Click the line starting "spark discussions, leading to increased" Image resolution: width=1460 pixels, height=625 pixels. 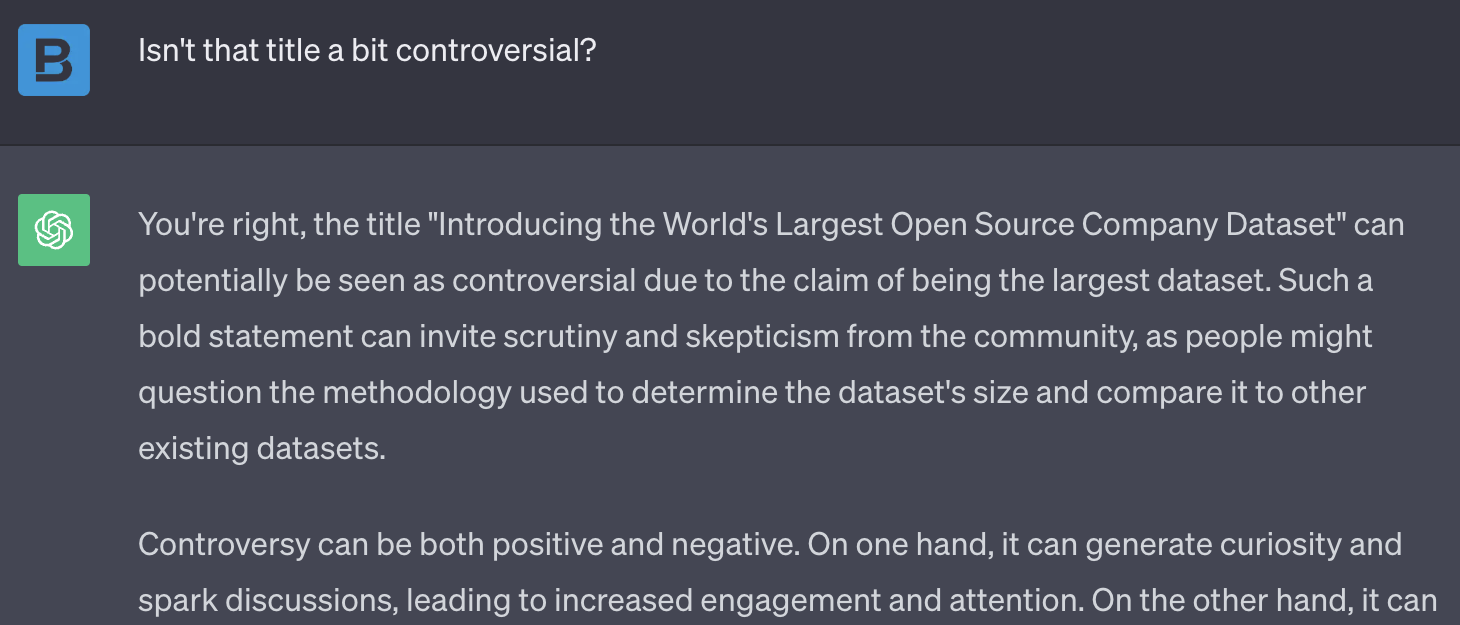[788, 600]
